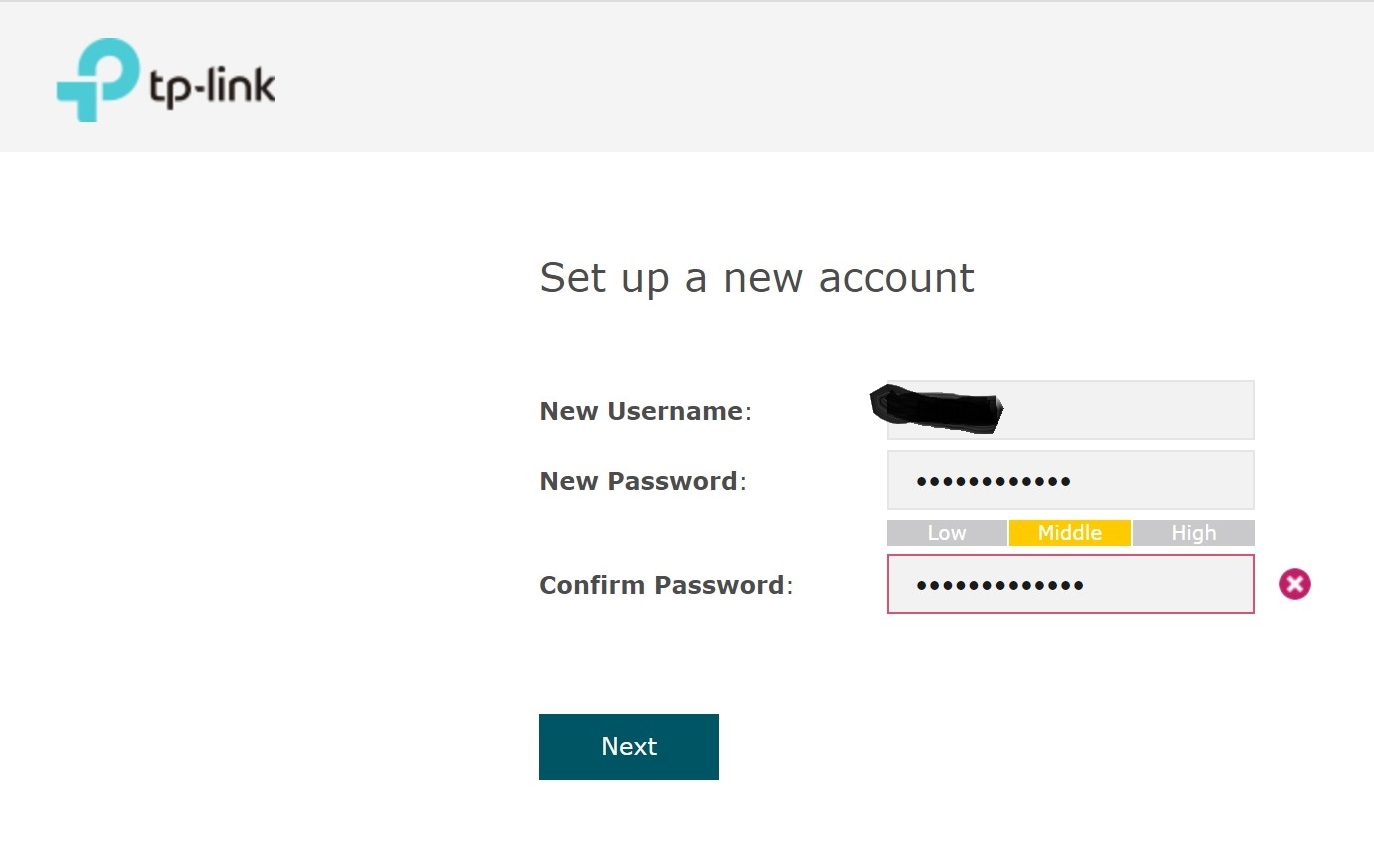Select the yellow Middle strength segment

click(x=1069, y=533)
